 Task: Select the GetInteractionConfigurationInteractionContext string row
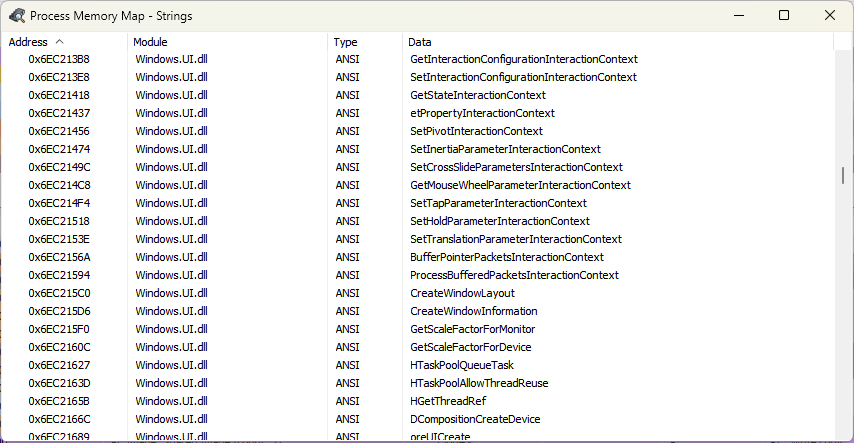tap(523, 59)
